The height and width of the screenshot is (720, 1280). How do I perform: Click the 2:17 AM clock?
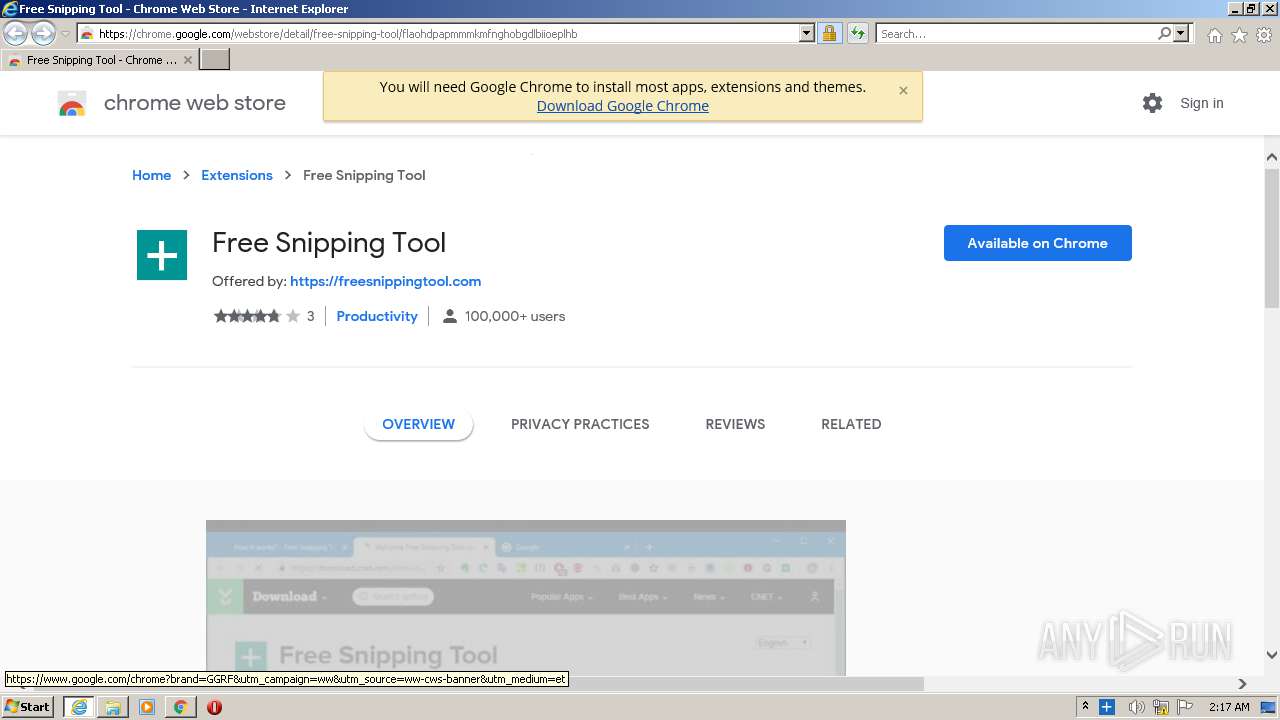click(x=1229, y=707)
